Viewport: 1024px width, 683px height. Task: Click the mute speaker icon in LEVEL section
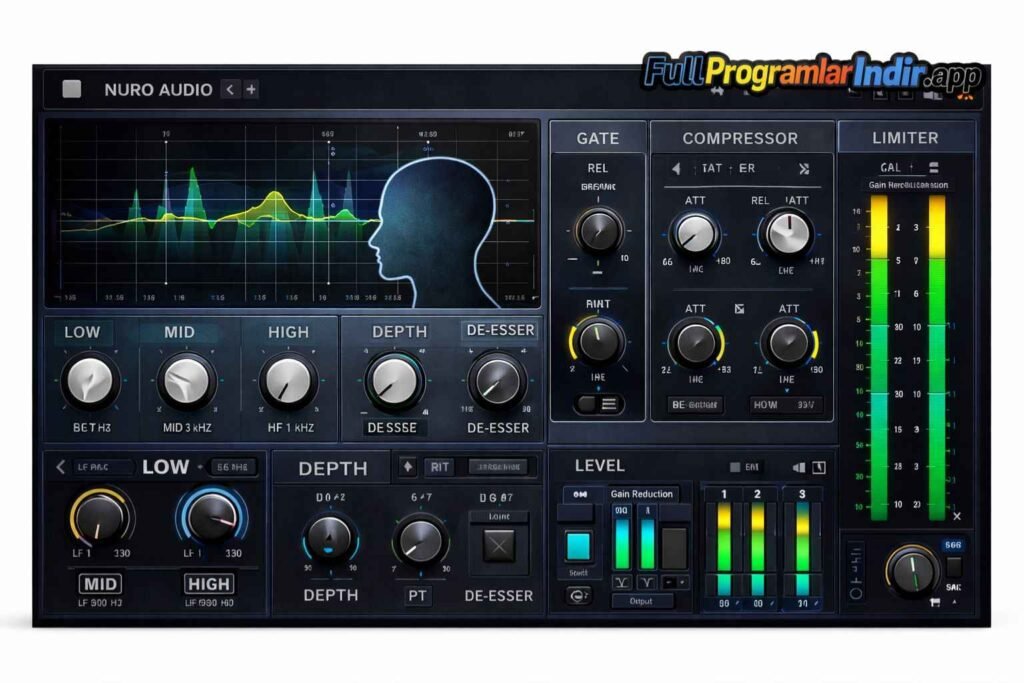pyautogui.click(x=800, y=467)
